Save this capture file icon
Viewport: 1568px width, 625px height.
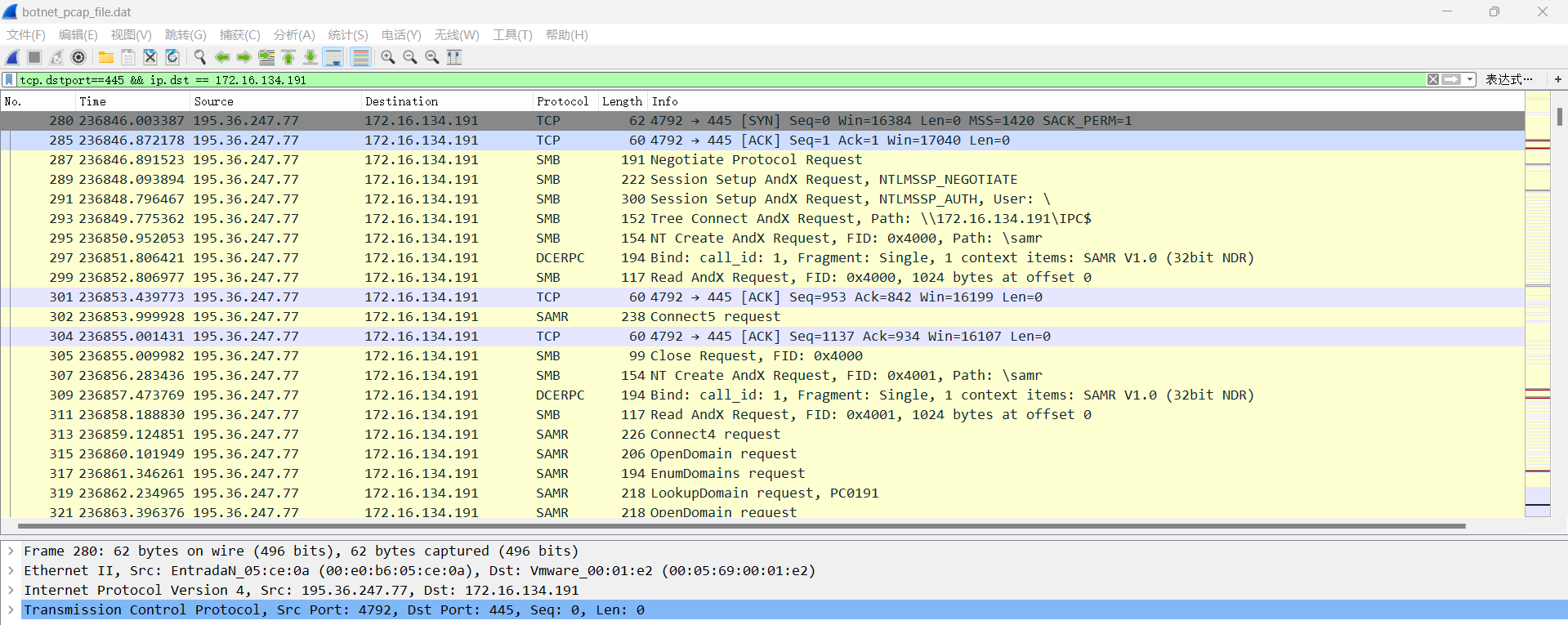pos(128,57)
